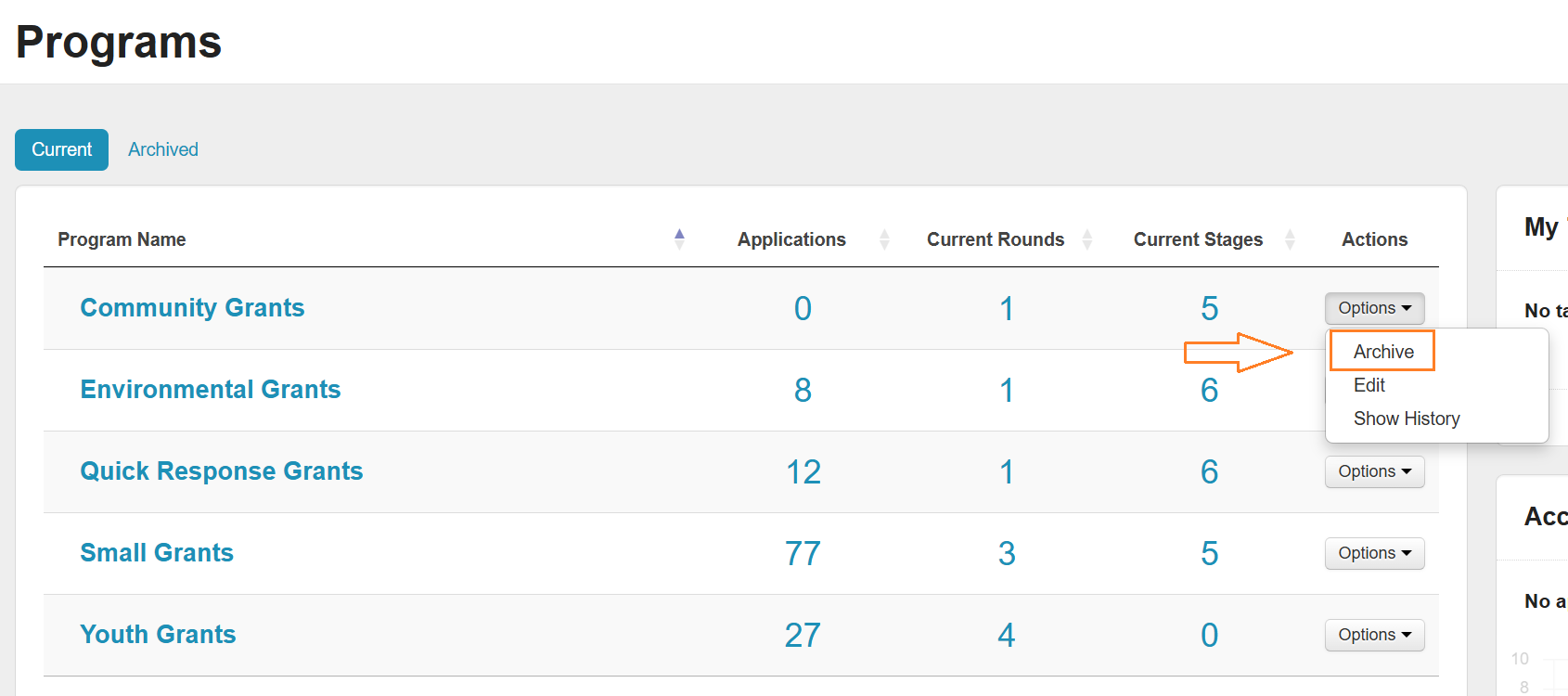Viewport: 1568px width, 696px height.
Task: Click Small Grants applications count 77
Action: pos(803,554)
